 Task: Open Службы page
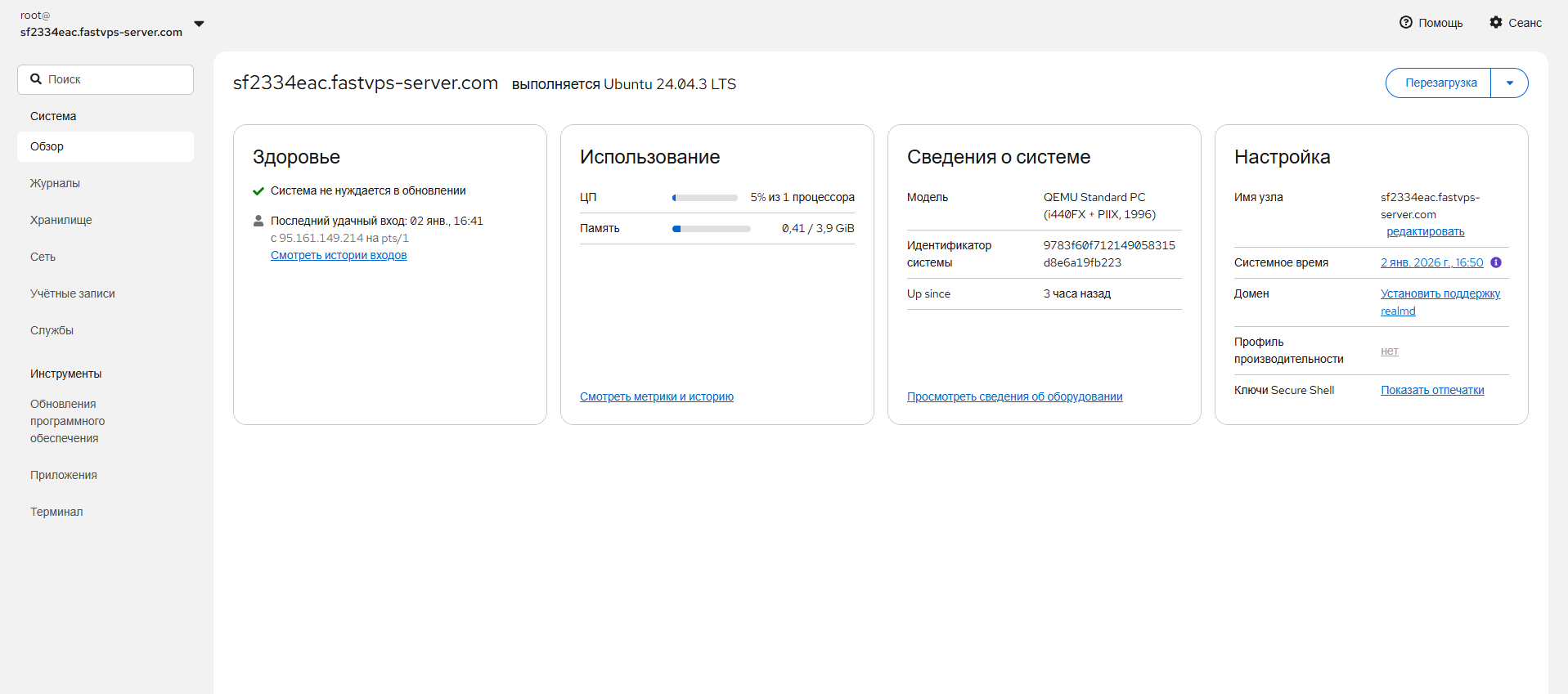[106, 330]
